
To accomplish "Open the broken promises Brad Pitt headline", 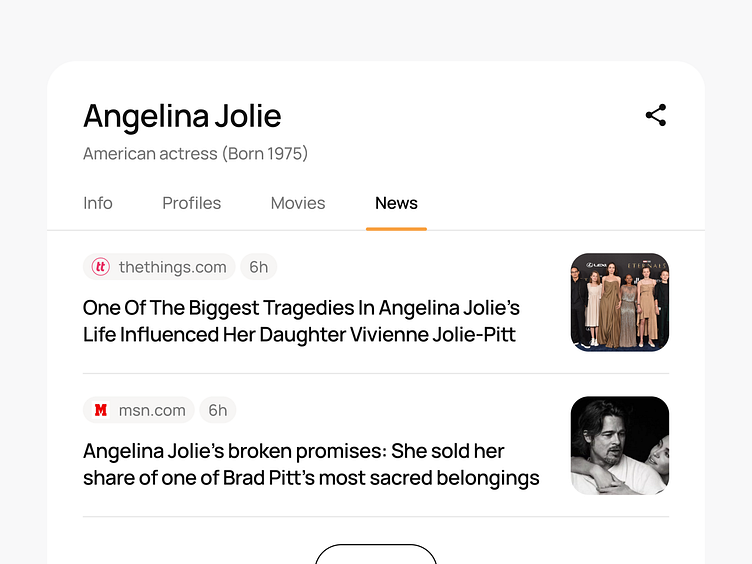I will coord(311,464).
